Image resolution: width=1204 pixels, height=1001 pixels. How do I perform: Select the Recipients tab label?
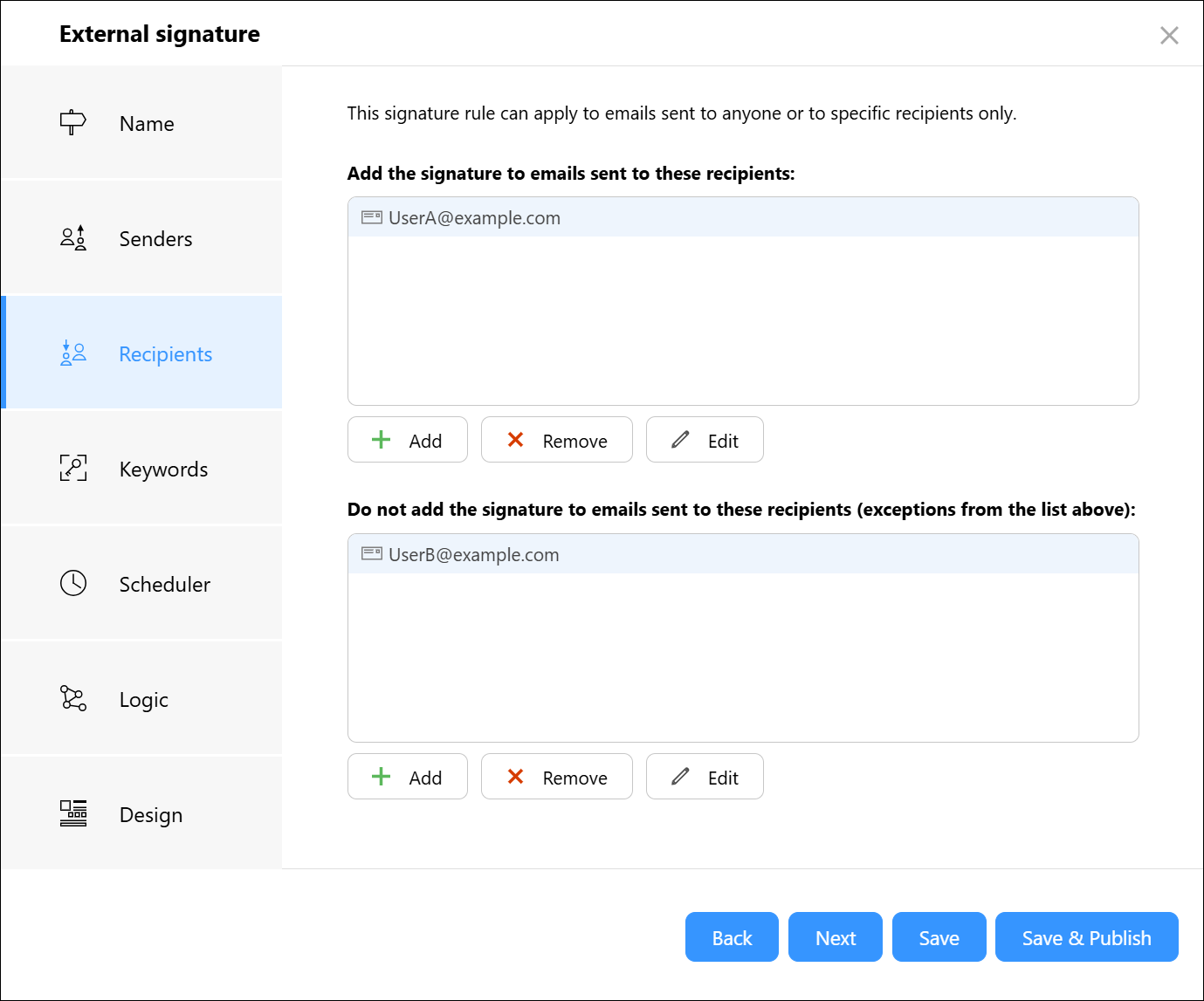point(166,354)
